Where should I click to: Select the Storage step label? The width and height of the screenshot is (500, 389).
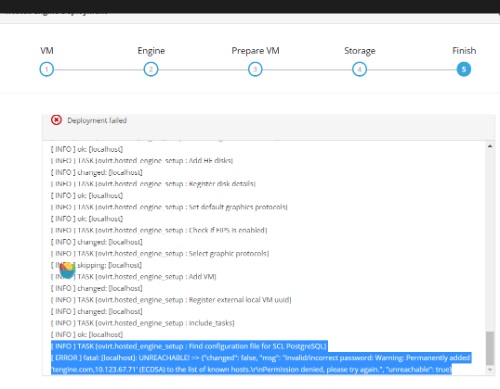coord(360,51)
